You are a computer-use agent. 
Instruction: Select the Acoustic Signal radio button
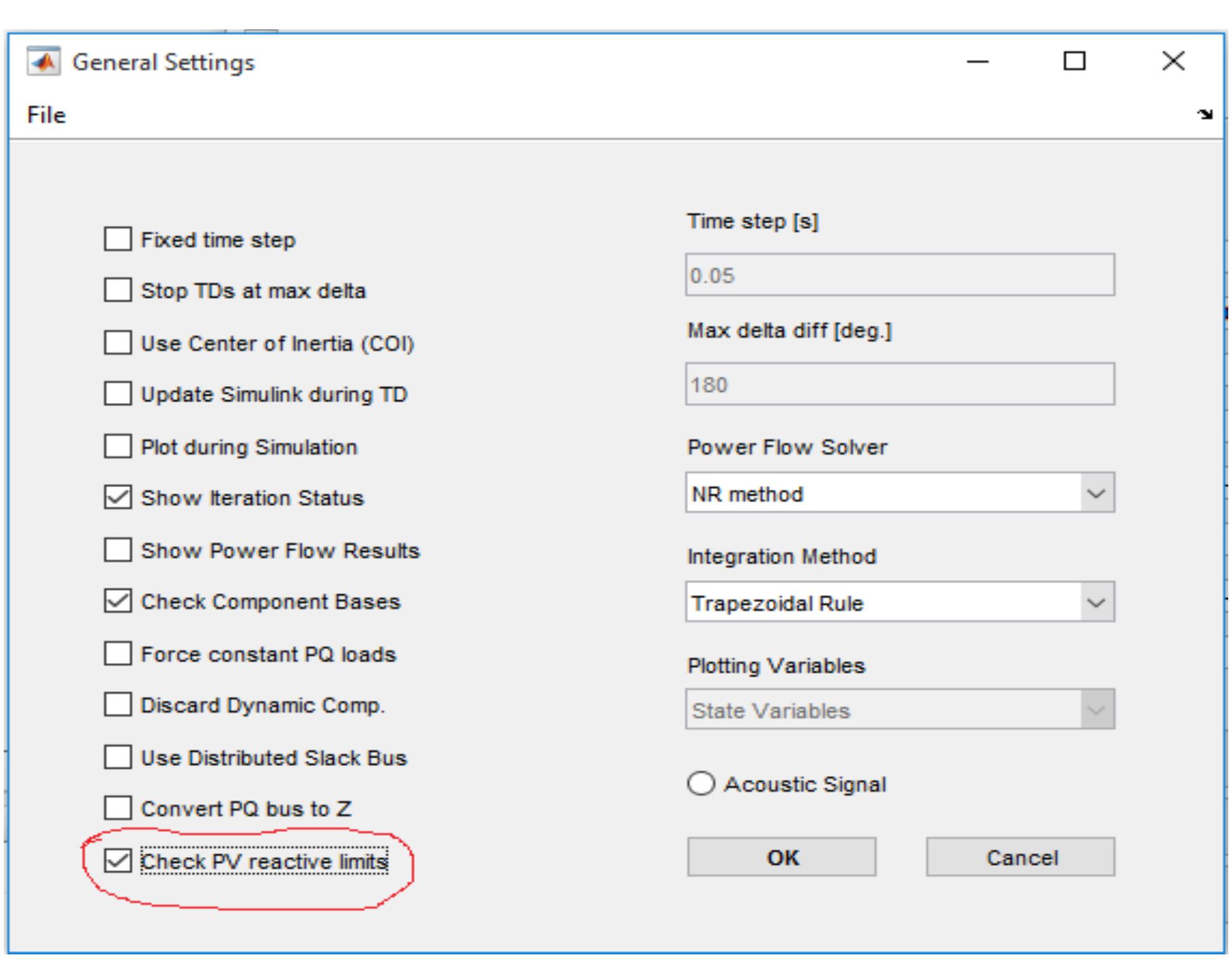pos(701,783)
